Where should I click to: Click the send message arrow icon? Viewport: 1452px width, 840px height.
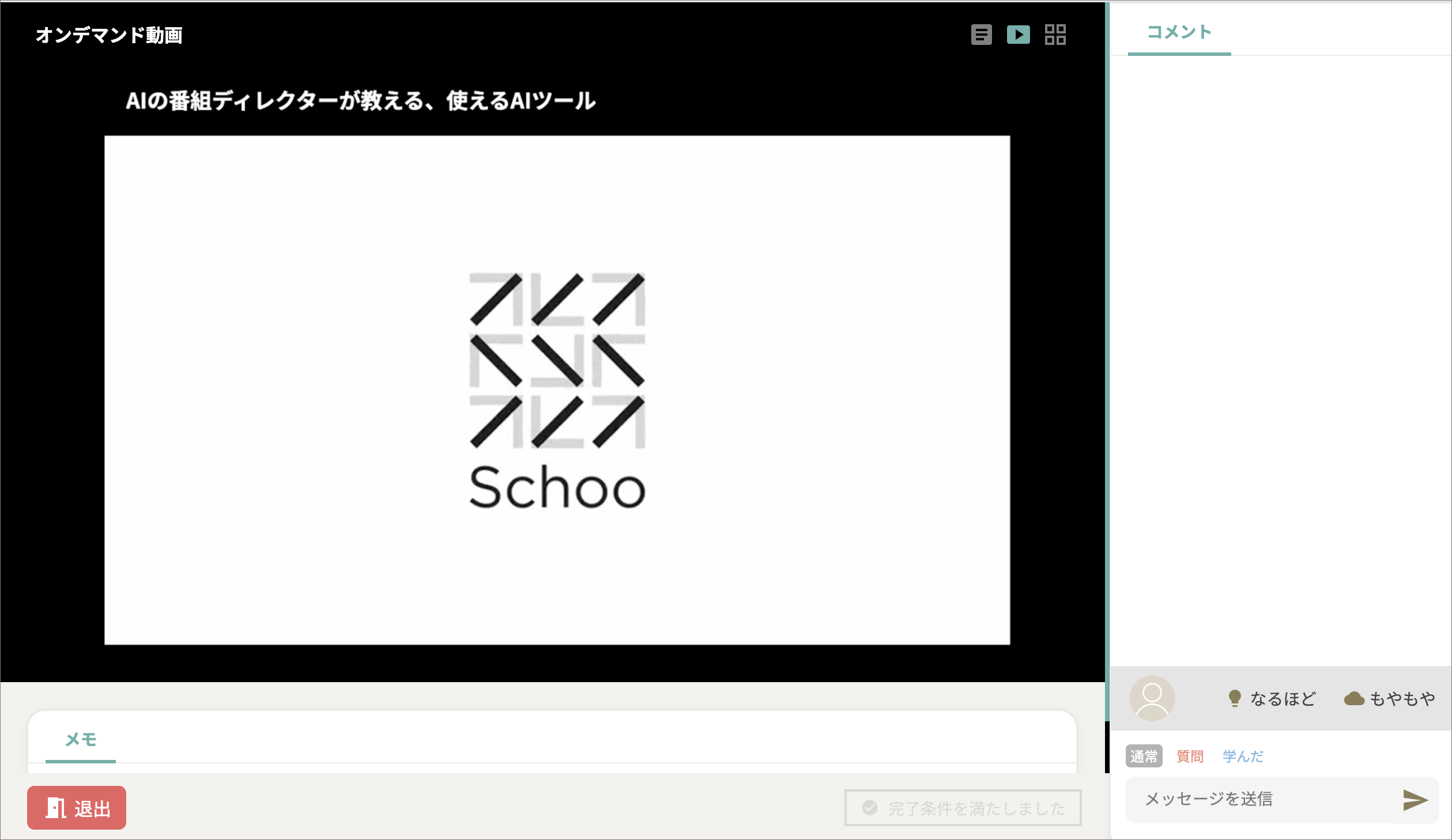[x=1415, y=800]
